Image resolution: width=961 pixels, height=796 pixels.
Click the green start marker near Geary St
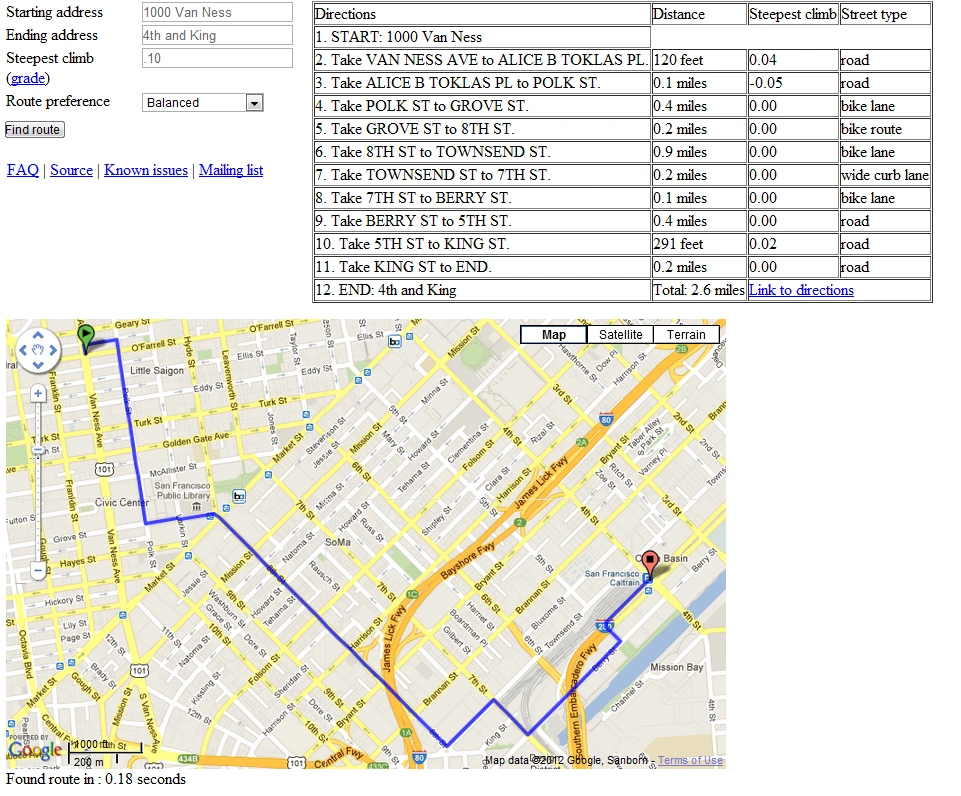[87, 335]
